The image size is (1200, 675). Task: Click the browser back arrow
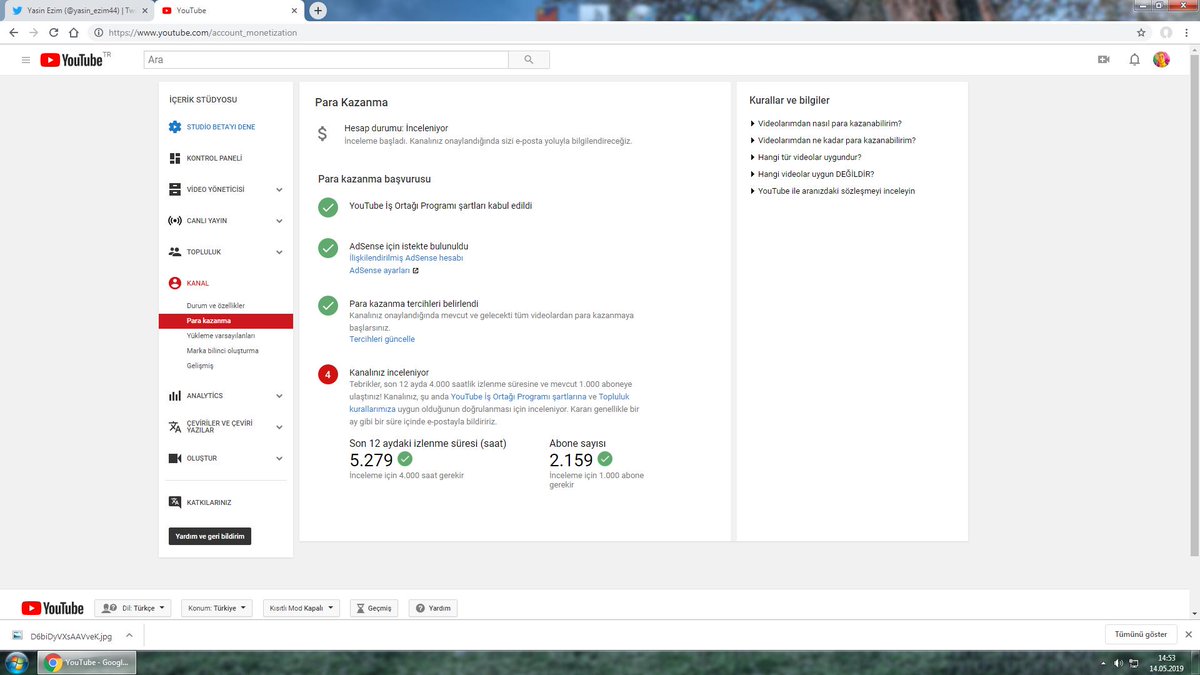point(13,32)
